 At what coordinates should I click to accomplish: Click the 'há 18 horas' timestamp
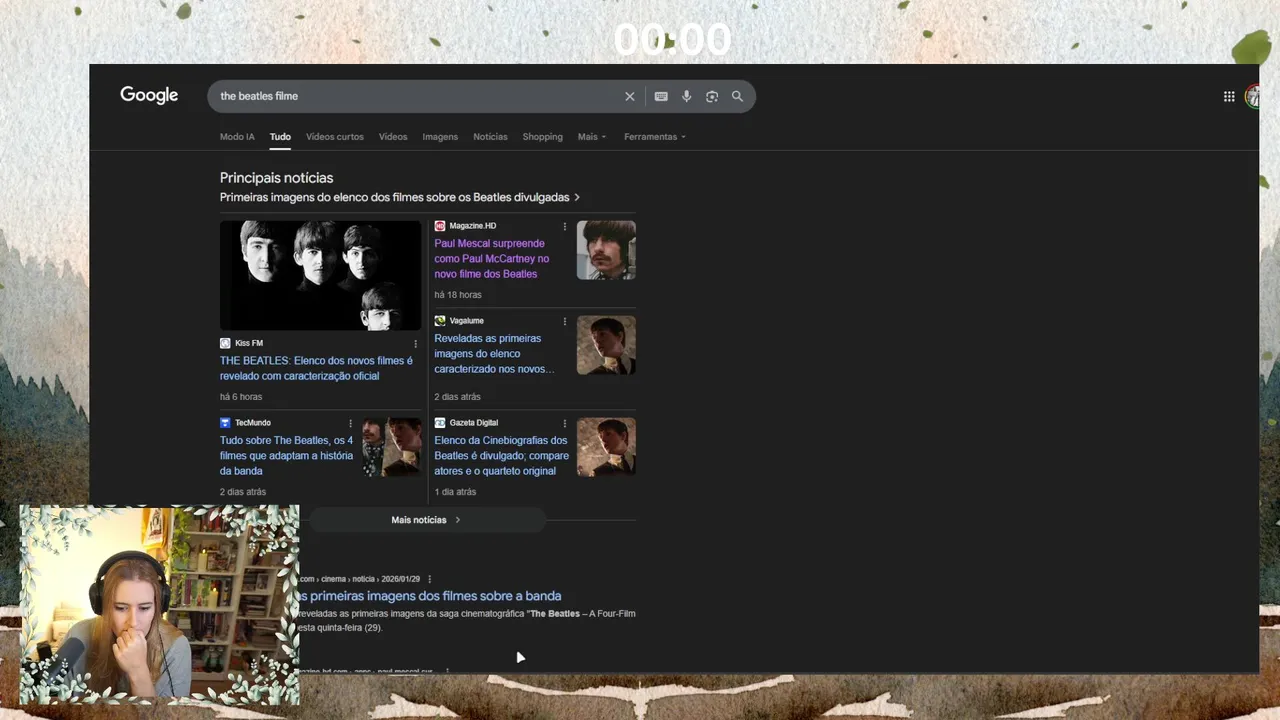458,295
